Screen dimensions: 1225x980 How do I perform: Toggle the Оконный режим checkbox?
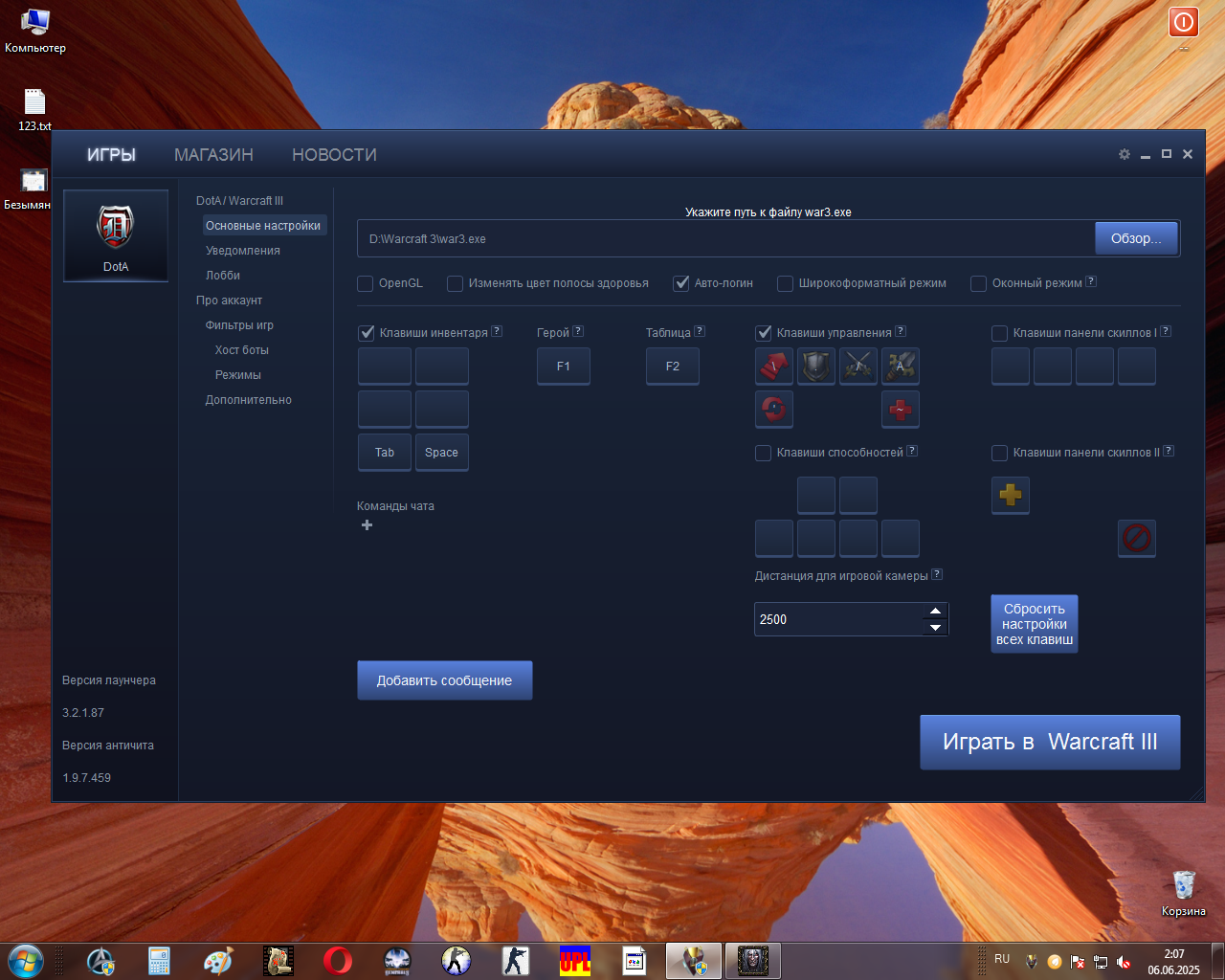978,283
